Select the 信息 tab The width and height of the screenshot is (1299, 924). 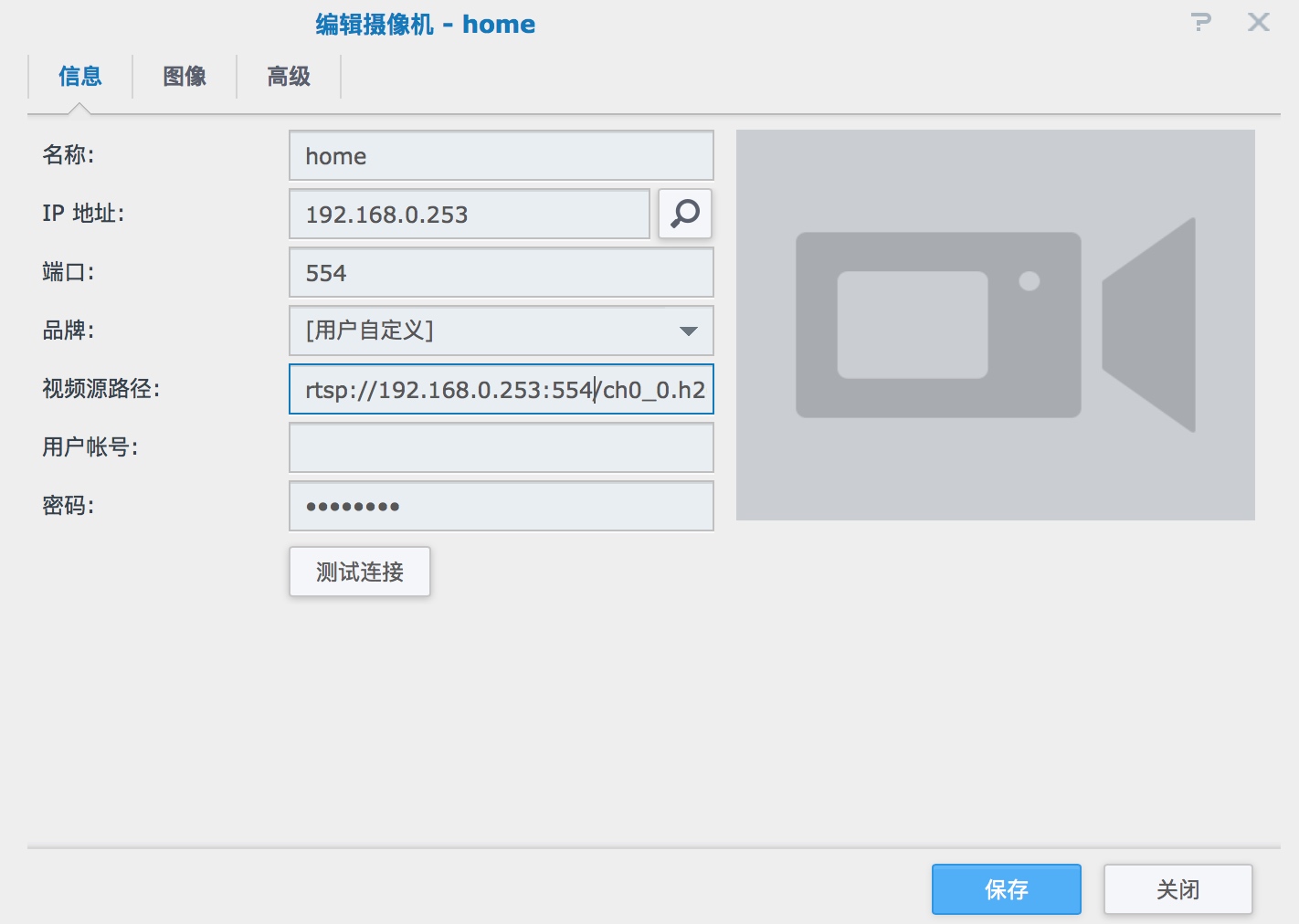click(x=80, y=77)
